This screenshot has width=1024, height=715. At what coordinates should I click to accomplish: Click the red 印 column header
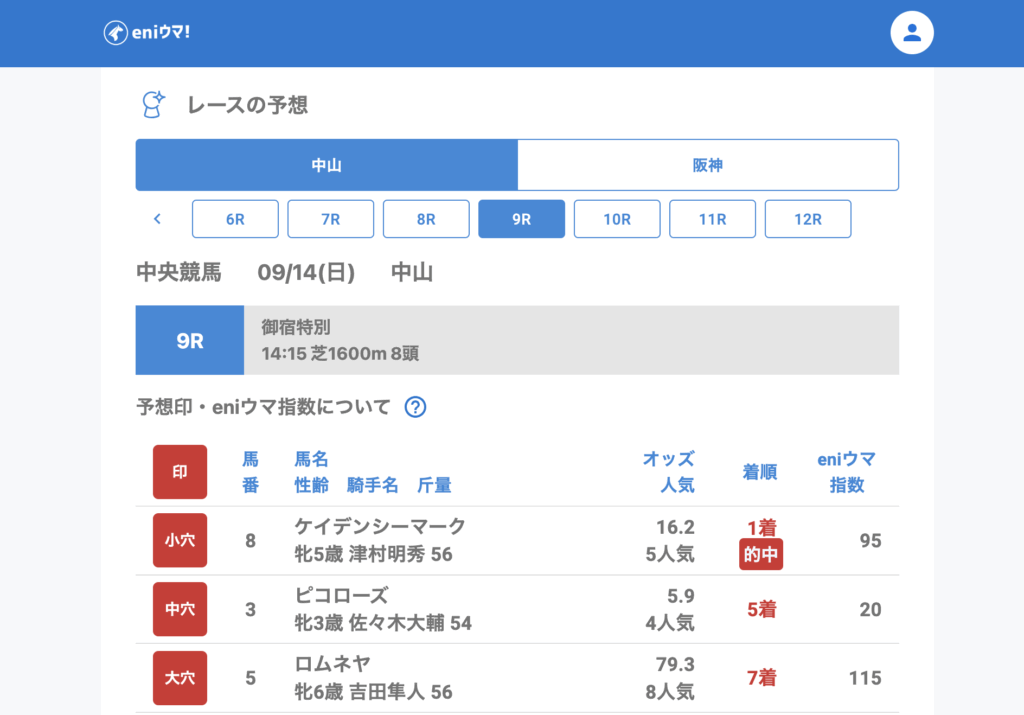tap(180, 472)
